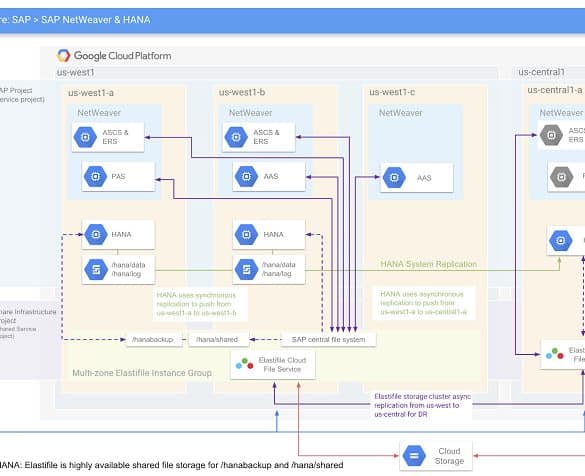Screen dimensions: 585x476
Task: Click the Cloud Storage label text
Action: click(449, 456)
